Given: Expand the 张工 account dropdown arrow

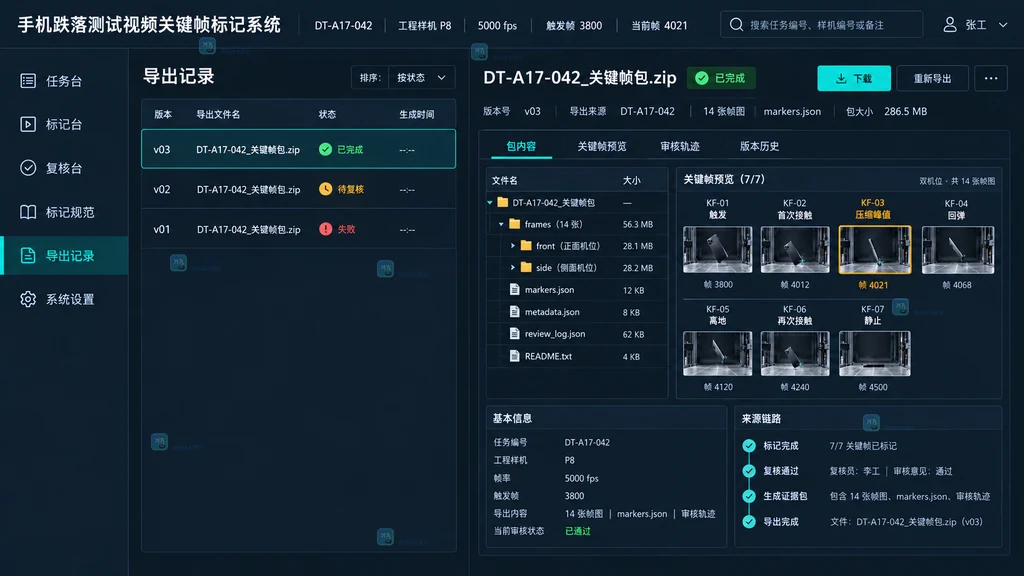Looking at the screenshot, I should (x=1002, y=25).
